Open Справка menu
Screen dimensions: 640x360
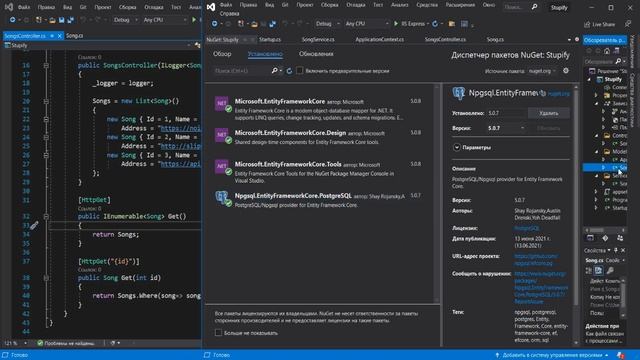point(229,13)
